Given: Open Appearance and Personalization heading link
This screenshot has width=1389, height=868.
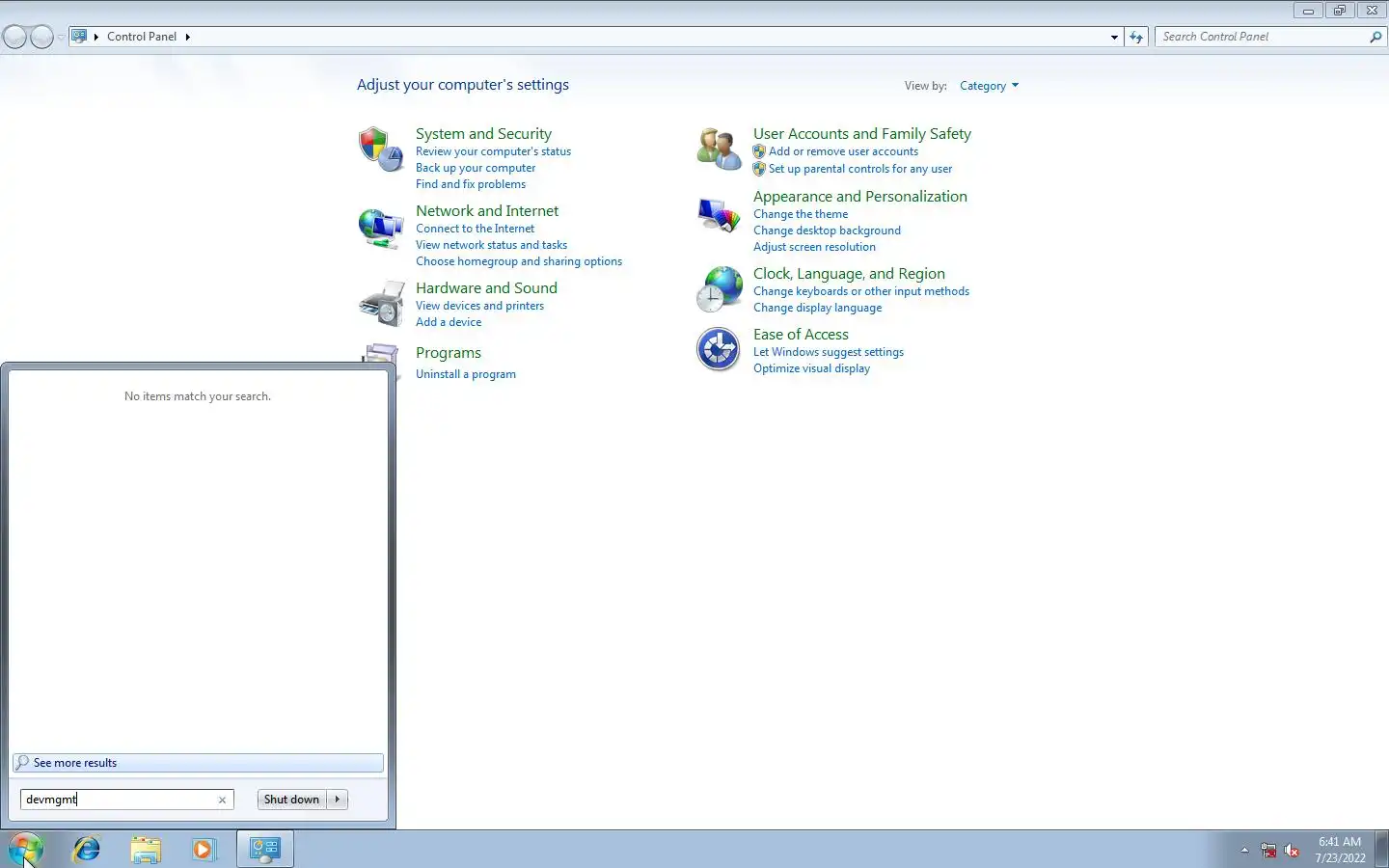Looking at the screenshot, I should [860, 197].
